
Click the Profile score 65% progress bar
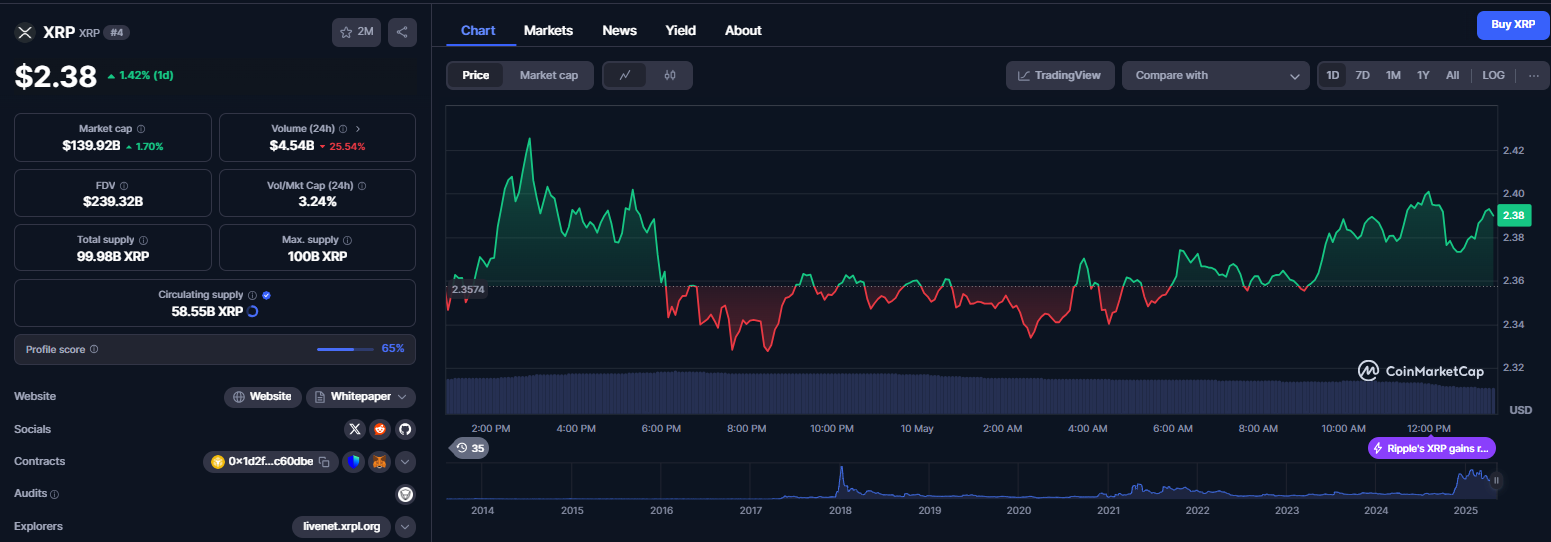343,349
